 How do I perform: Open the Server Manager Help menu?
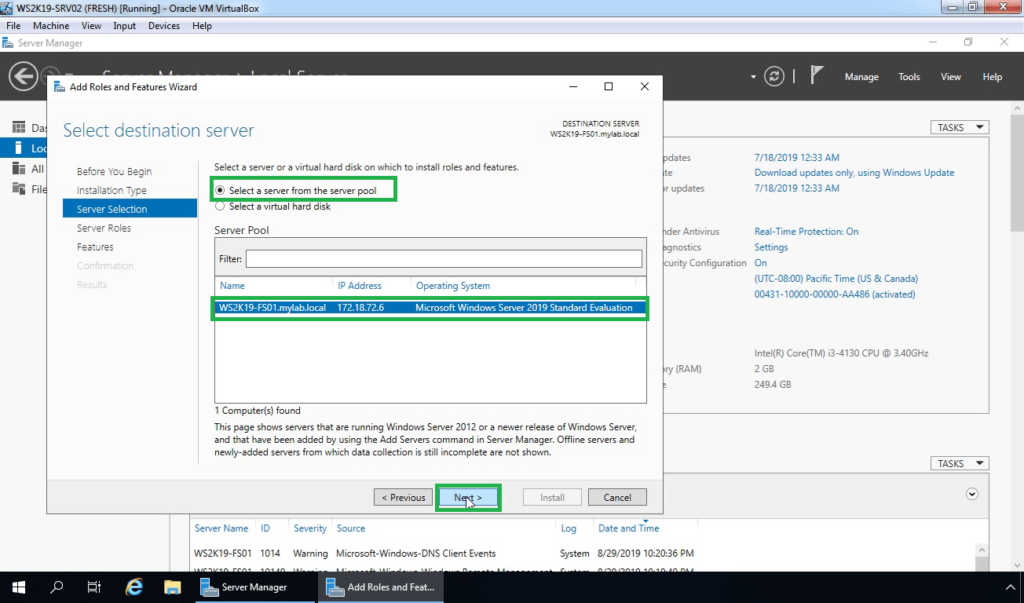(992, 76)
